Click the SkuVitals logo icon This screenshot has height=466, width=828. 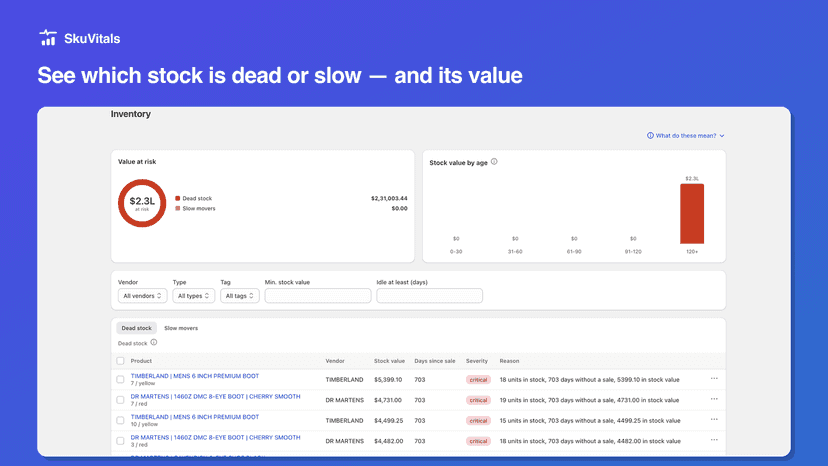pos(48,38)
